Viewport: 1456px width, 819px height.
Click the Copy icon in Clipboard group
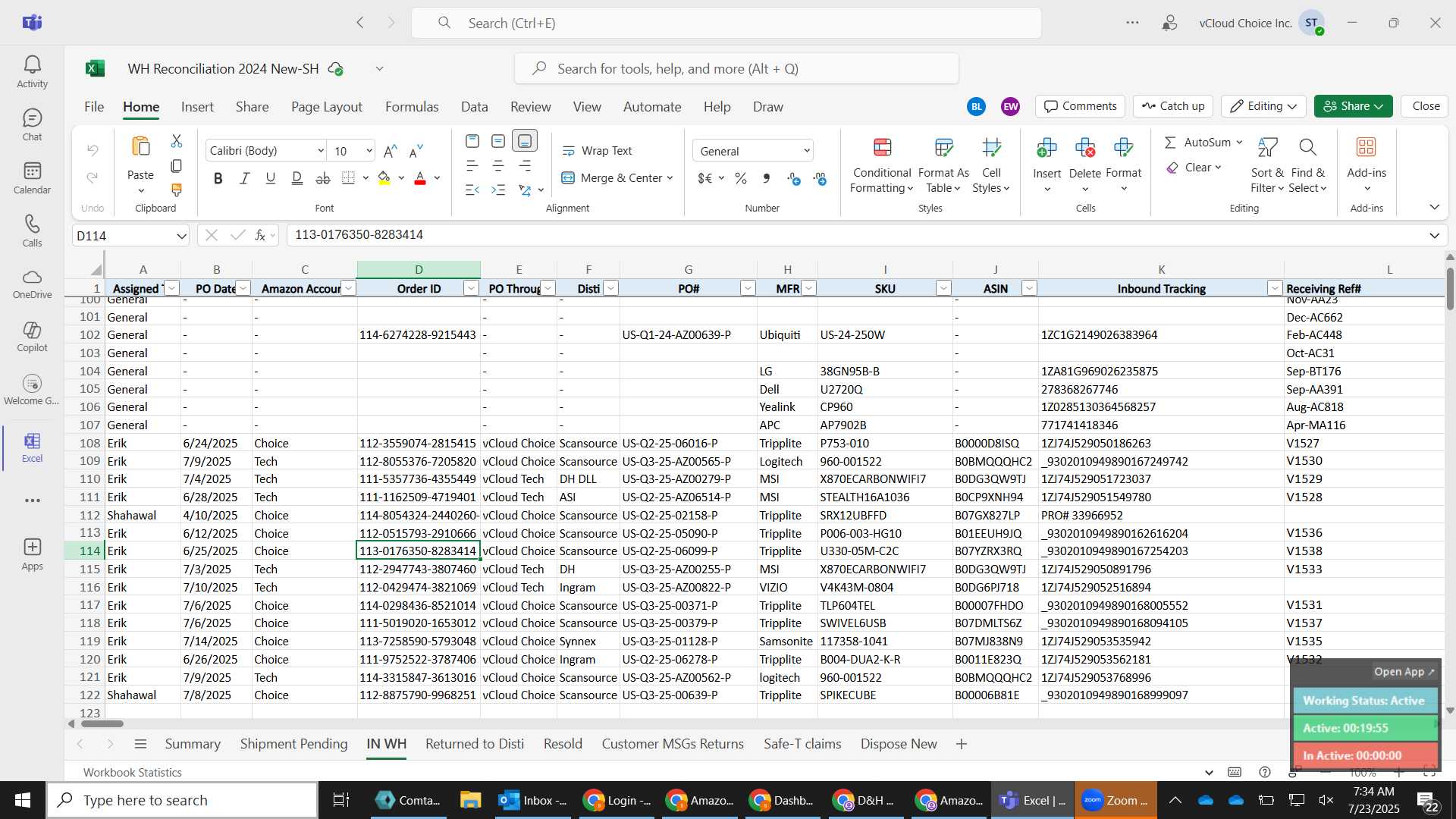point(177,165)
